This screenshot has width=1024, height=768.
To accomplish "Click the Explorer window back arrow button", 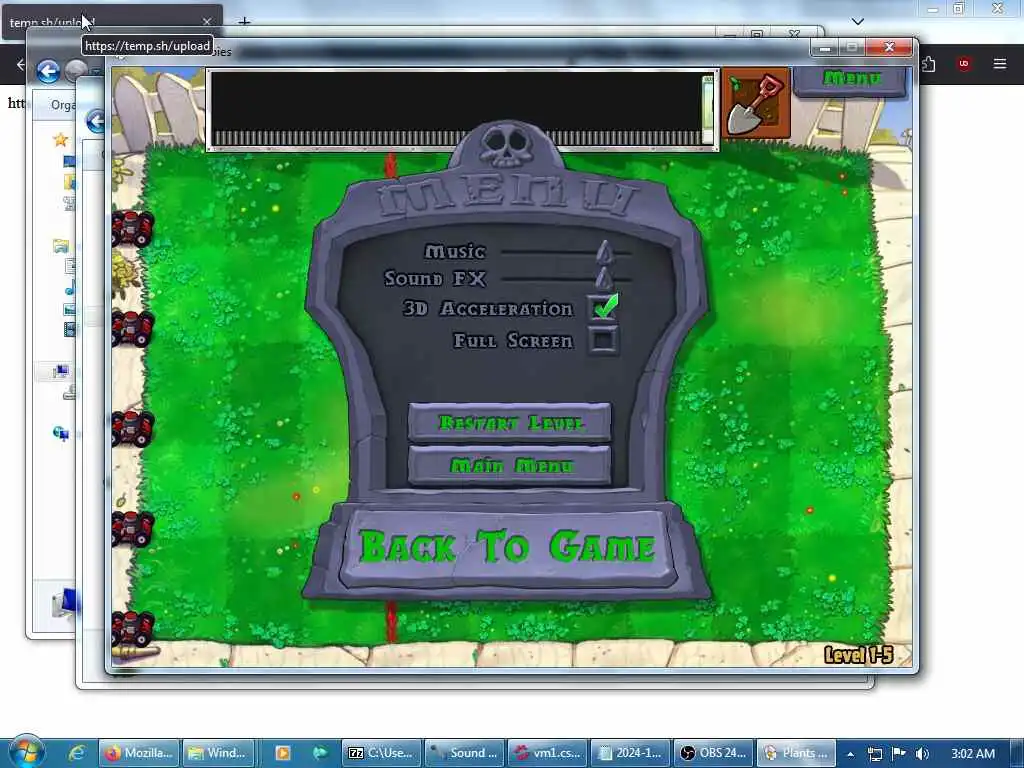I will pyautogui.click(x=48, y=71).
